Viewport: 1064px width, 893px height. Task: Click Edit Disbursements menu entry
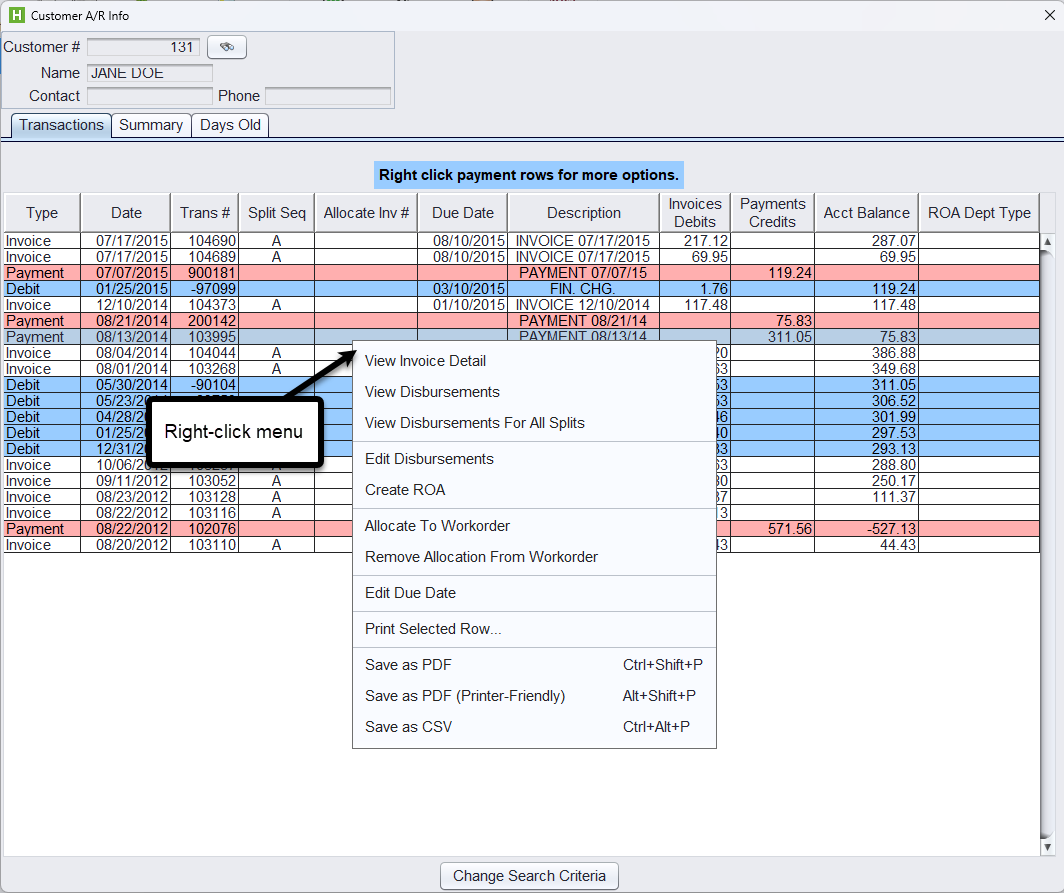coord(429,459)
